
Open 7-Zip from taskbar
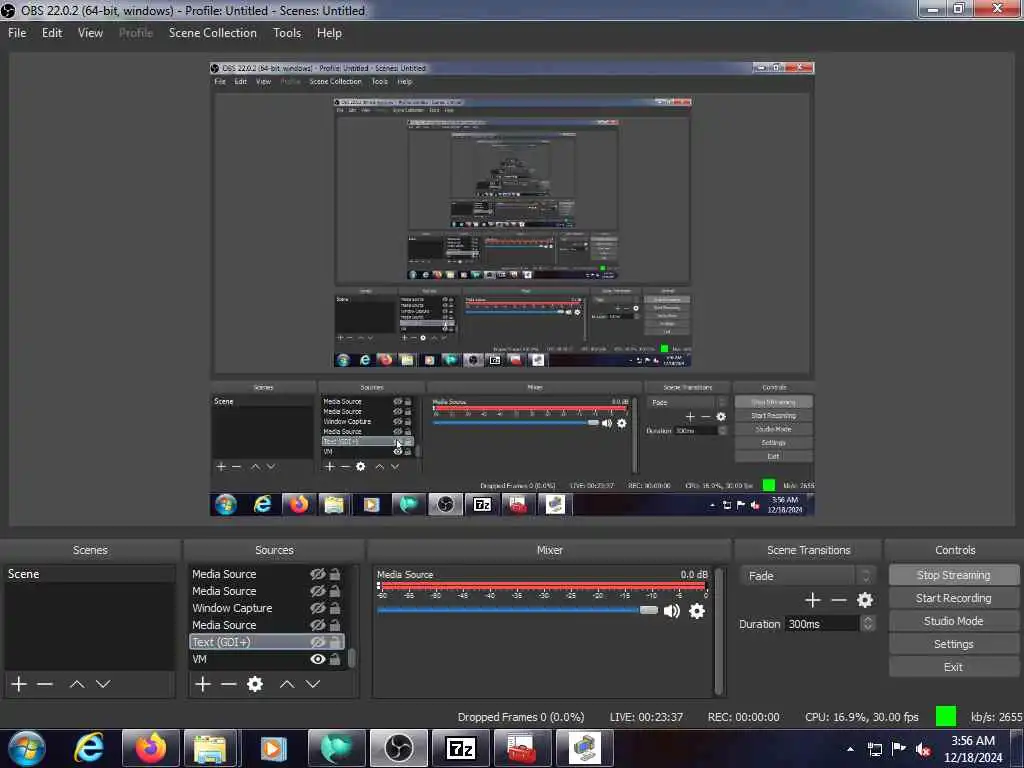pyautogui.click(x=460, y=748)
